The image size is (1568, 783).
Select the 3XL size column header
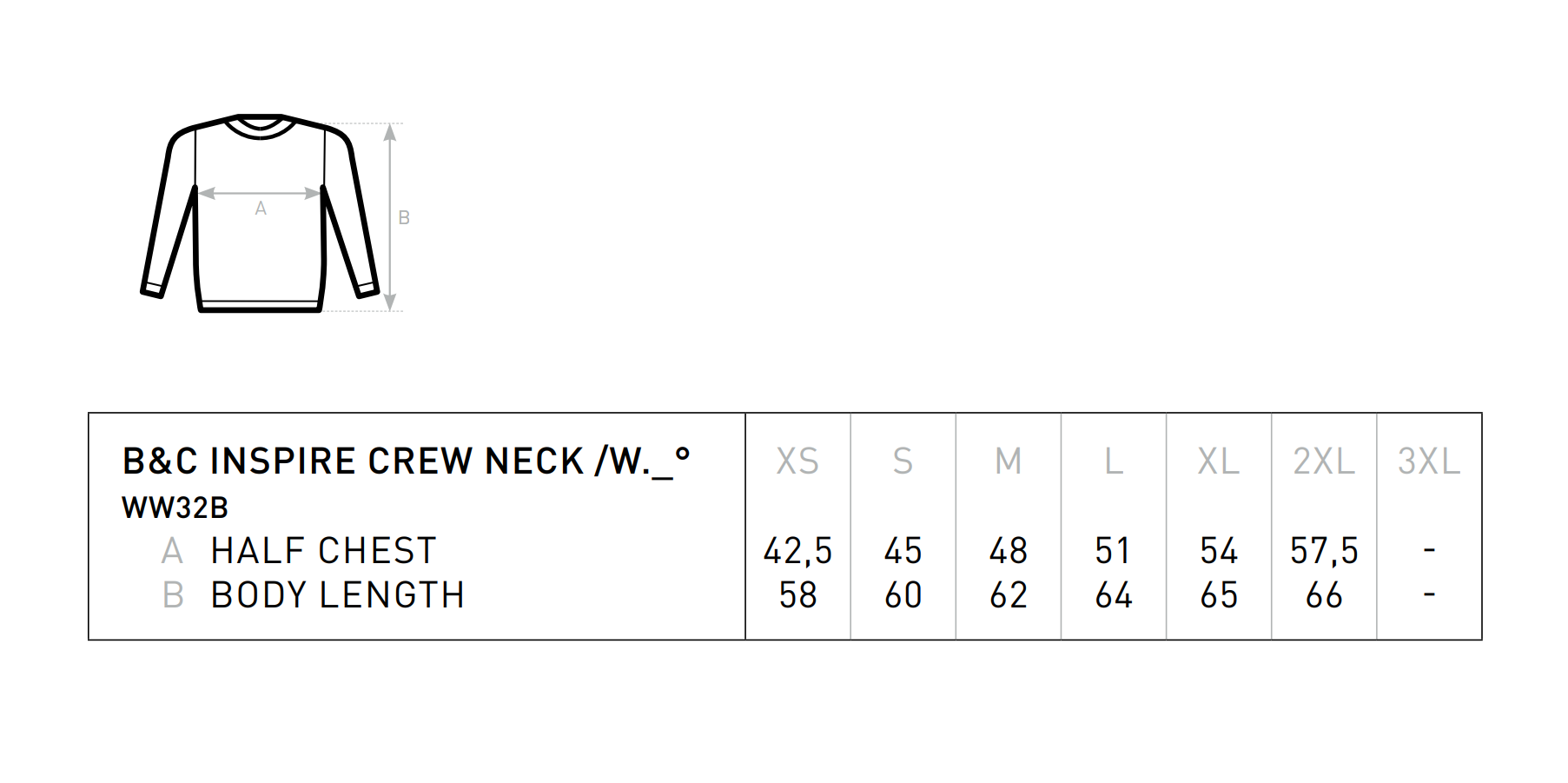click(1429, 461)
